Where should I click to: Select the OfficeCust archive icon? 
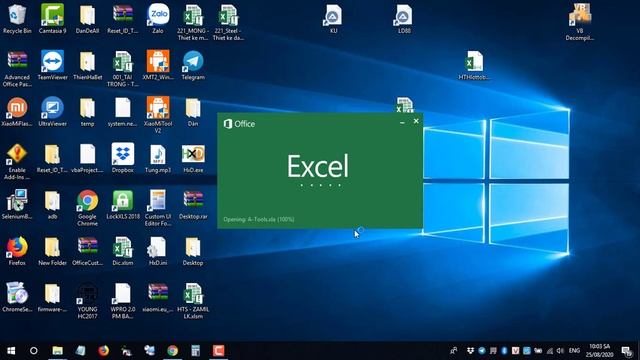pos(87,251)
